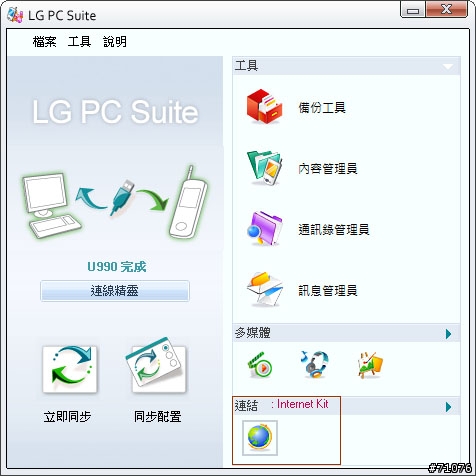Click the LG PC Suite title bar icon
The height and width of the screenshot is (476, 476).
15,15
